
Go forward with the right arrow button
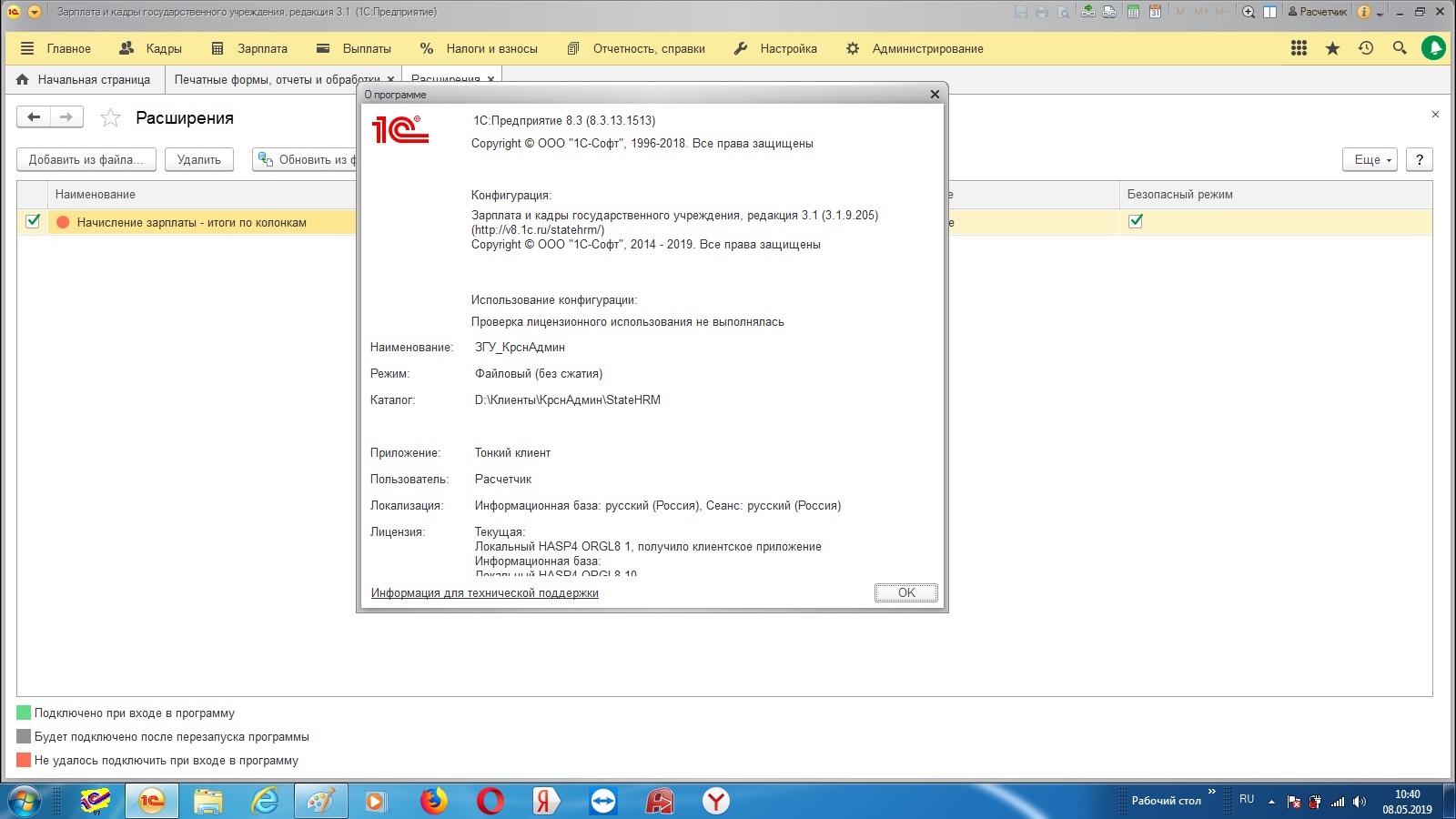(66, 116)
